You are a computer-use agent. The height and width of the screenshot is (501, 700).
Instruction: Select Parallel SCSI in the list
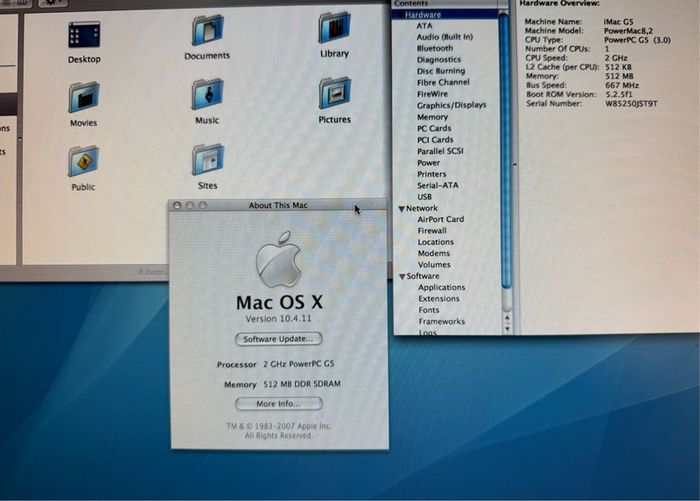(x=440, y=151)
